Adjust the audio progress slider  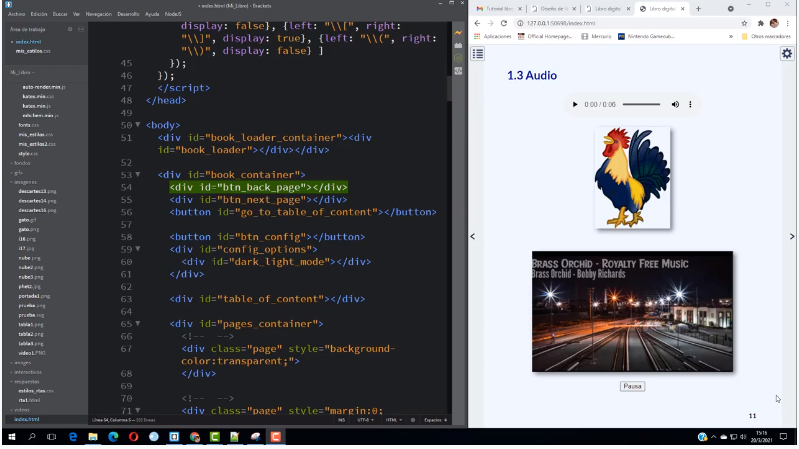coord(641,104)
